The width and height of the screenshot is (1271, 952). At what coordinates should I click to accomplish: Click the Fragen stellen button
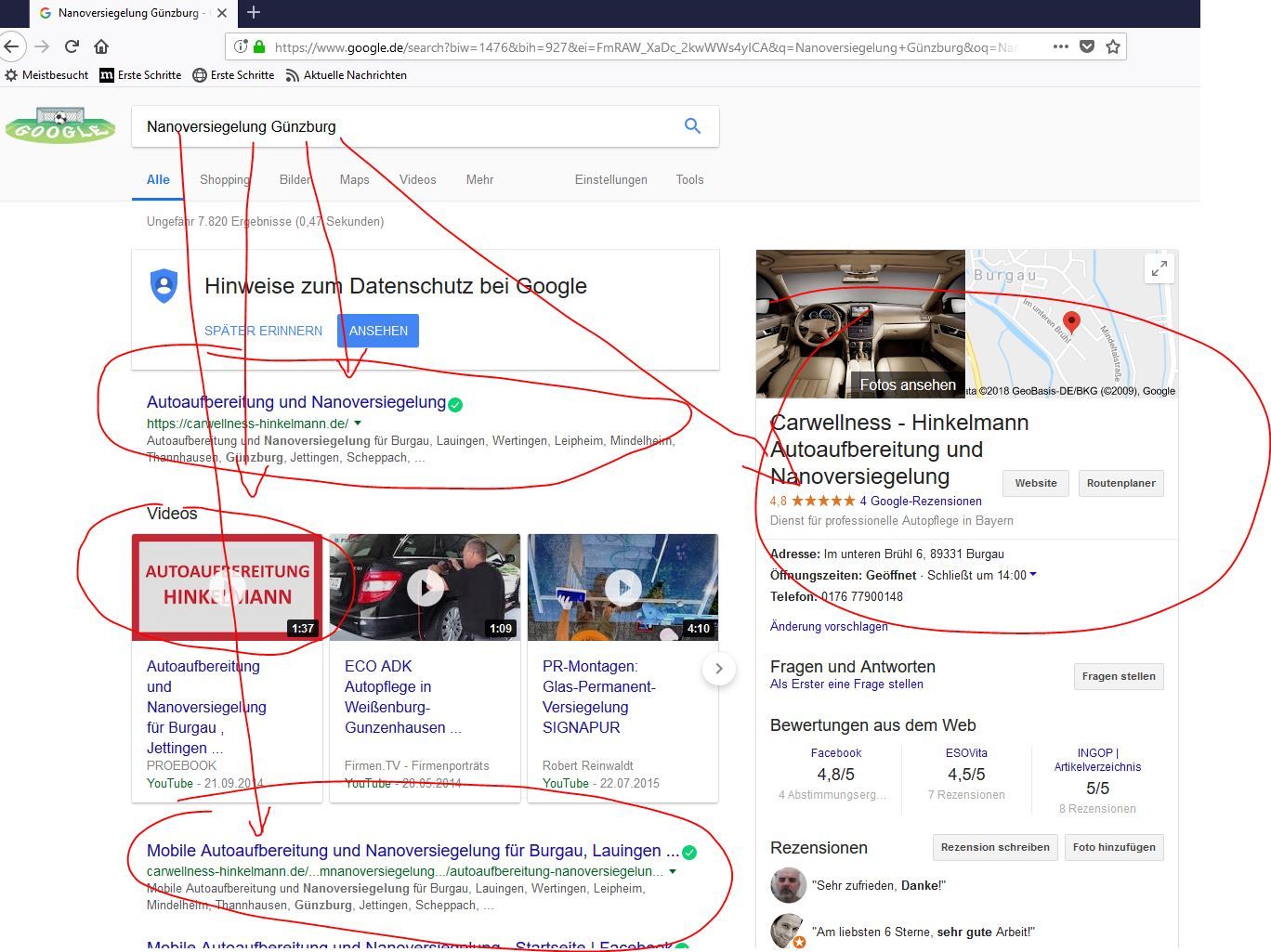(1119, 676)
